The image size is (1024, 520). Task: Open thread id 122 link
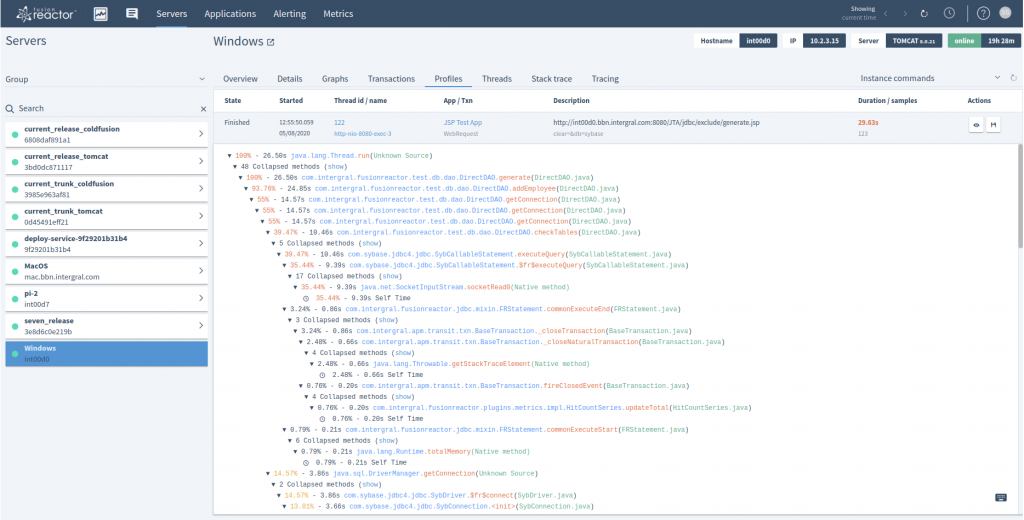coord(340,123)
